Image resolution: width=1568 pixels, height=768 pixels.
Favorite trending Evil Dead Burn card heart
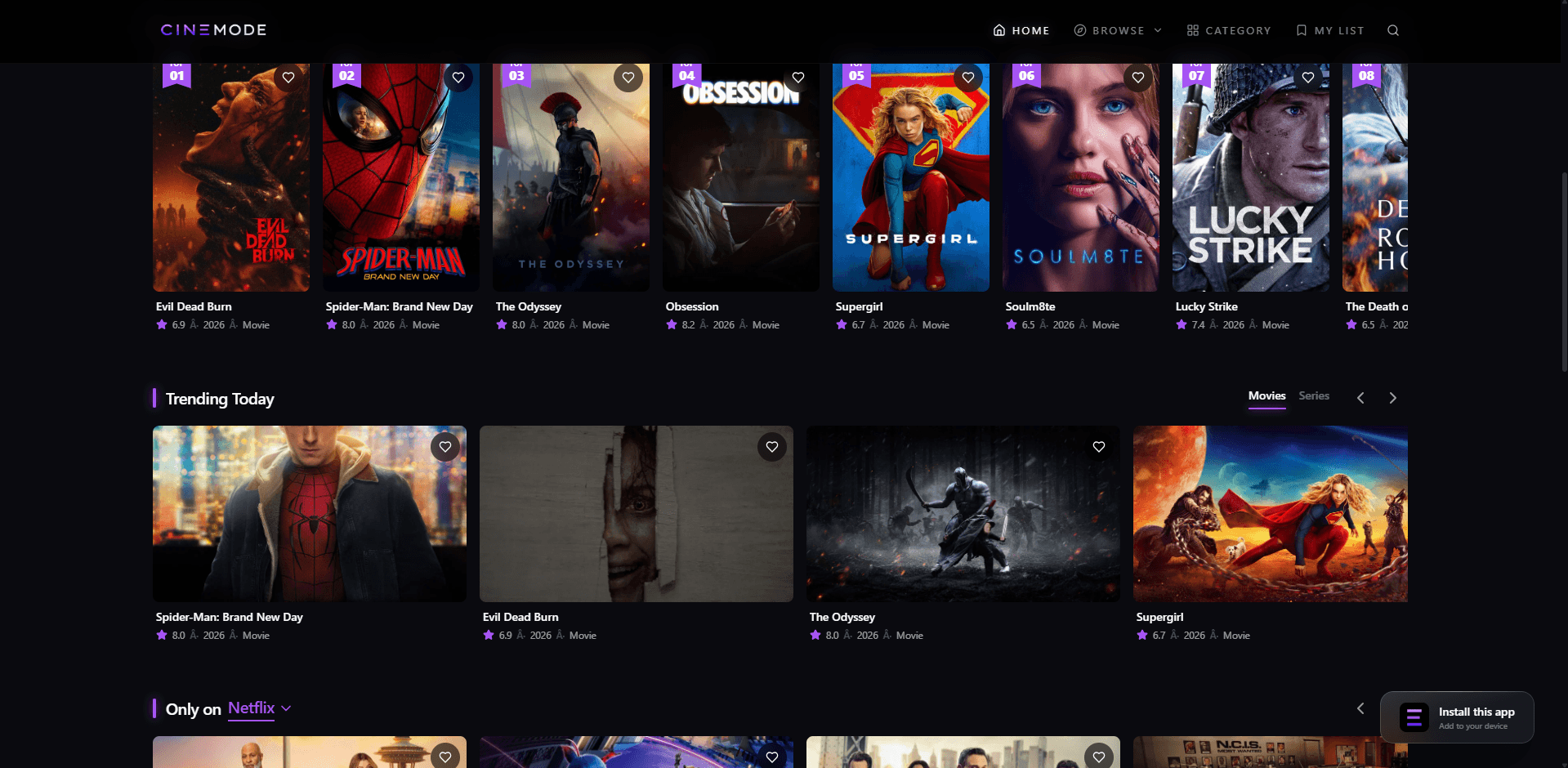click(772, 447)
